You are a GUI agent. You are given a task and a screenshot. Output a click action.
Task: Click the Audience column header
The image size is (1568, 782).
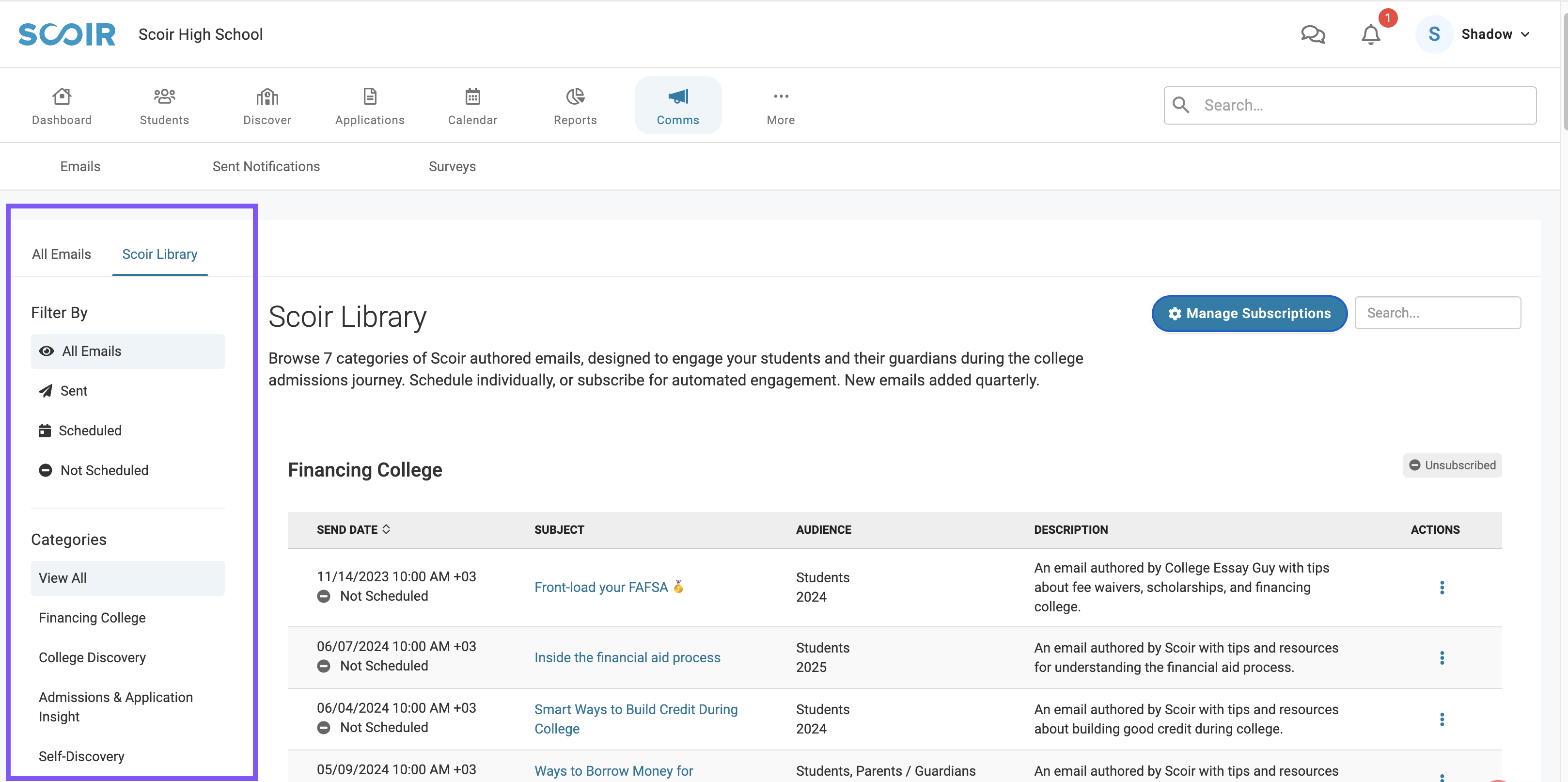823,529
